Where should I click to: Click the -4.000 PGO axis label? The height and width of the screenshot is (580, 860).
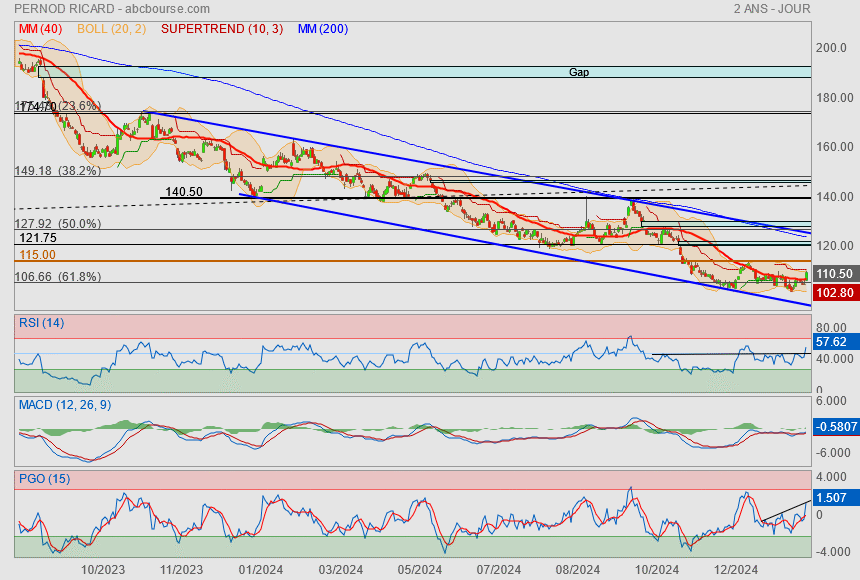coord(831,551)
